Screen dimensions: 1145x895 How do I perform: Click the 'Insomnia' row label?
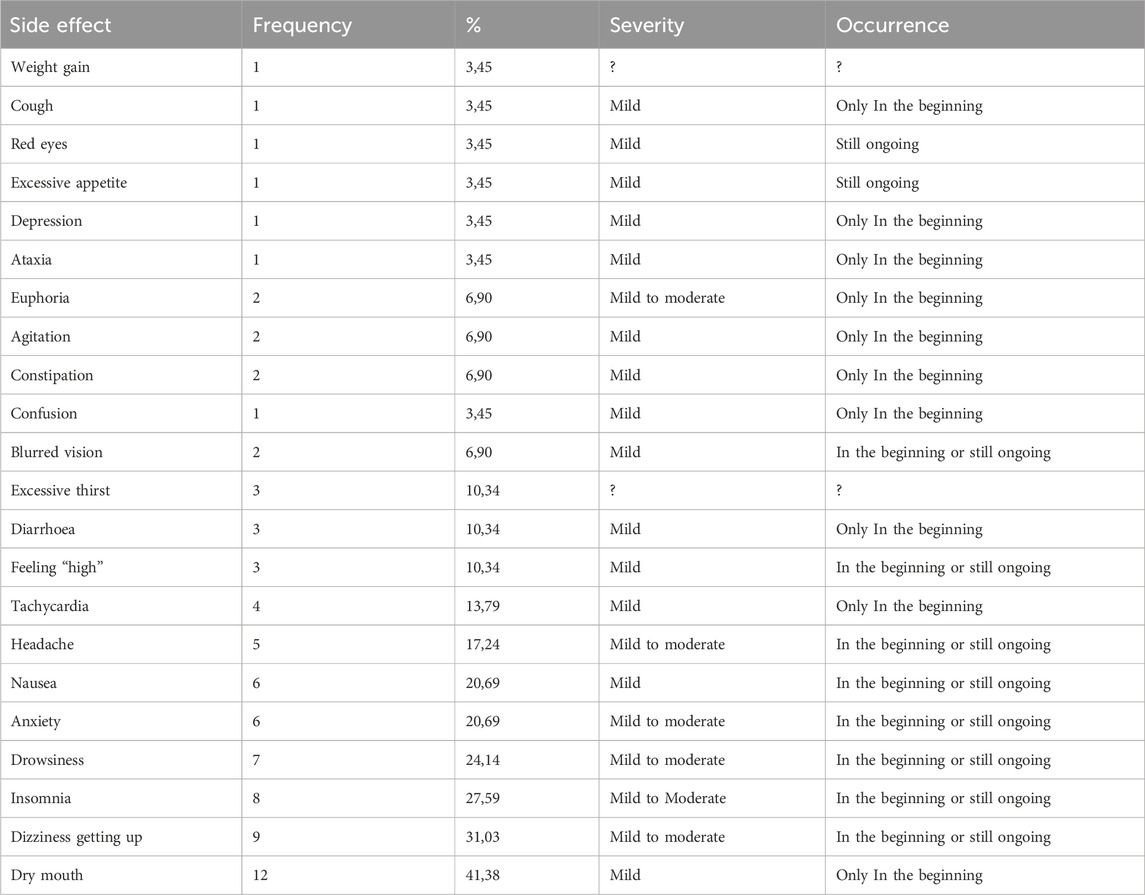[x=41, y=798]
